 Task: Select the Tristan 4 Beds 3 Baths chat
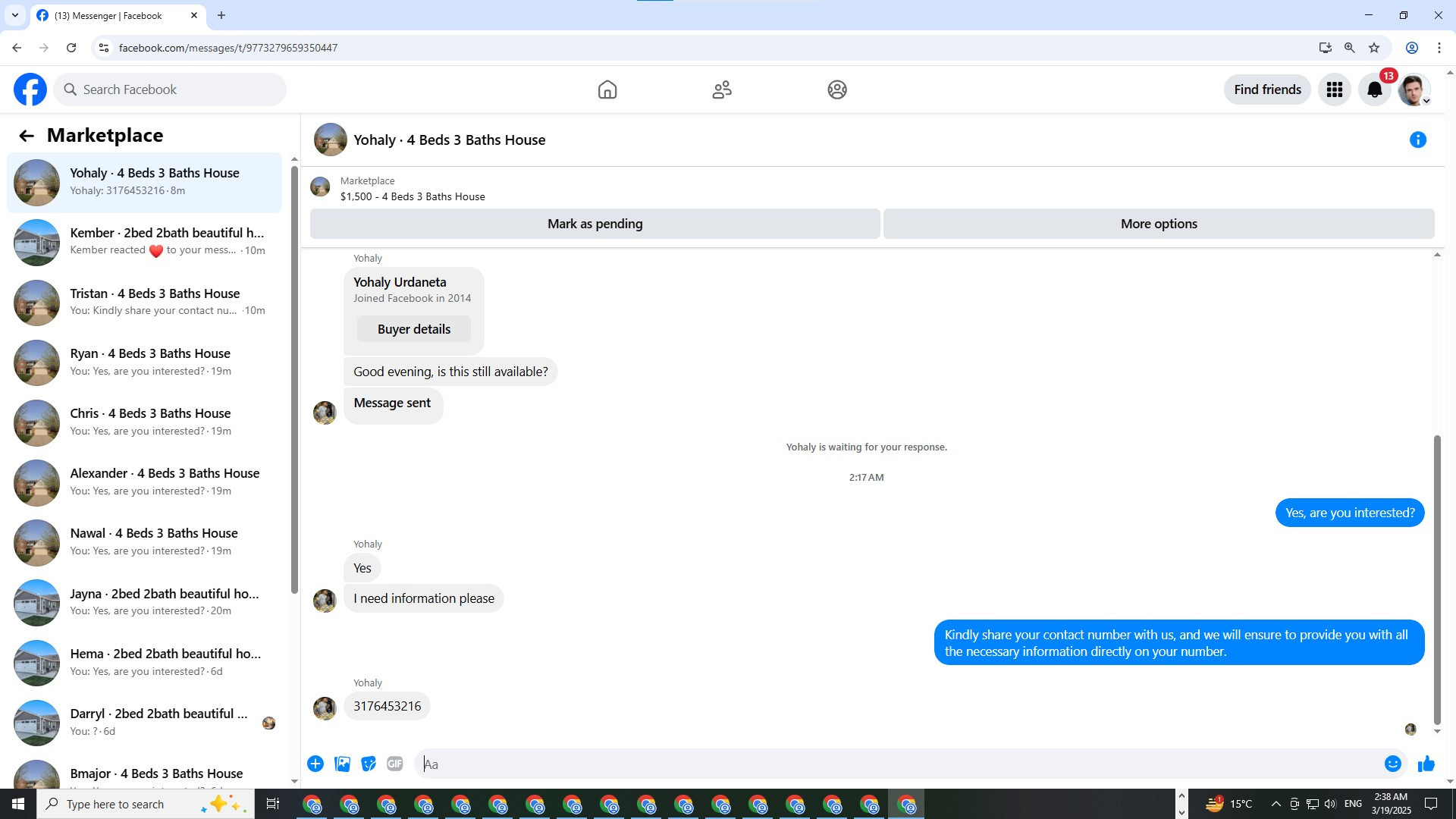click(x=144, y=303)
